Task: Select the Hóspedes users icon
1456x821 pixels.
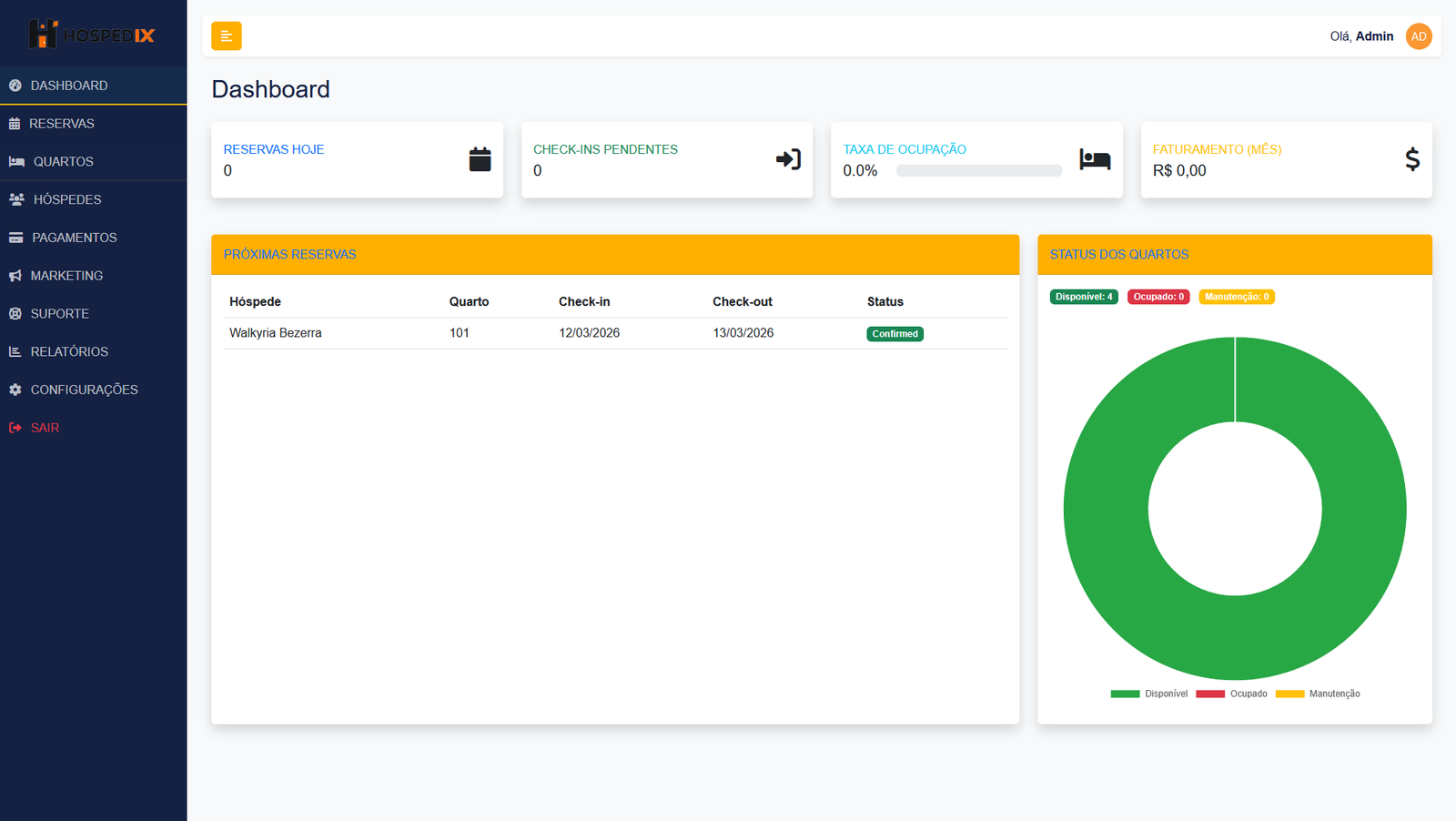Action: [x=15, y=199]
